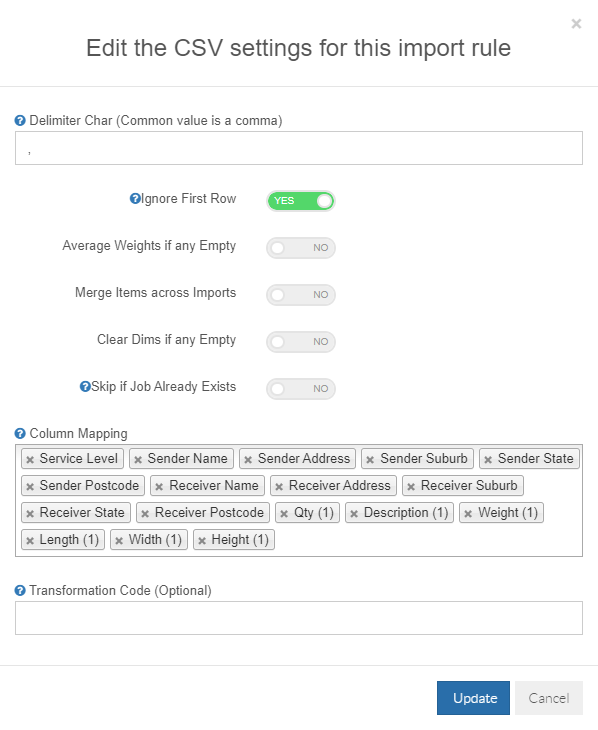Click help icon beside Skip if Job Already Exists

[x=85, y=387]
